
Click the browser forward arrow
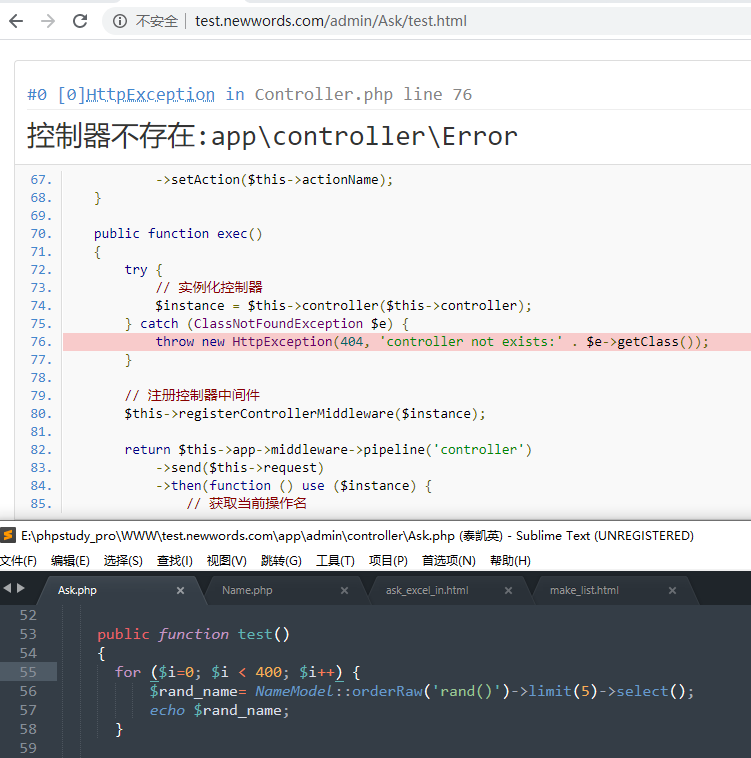tap(47, 21)
